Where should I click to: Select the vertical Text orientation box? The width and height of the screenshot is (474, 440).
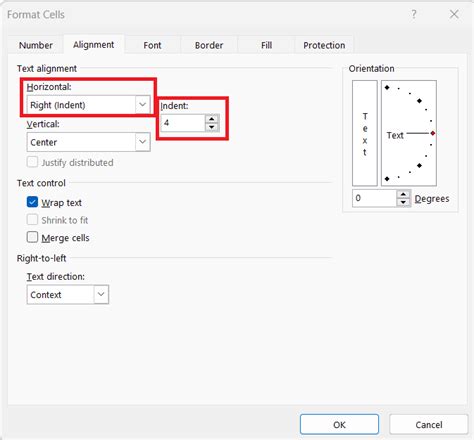click(x=365, y=133)
